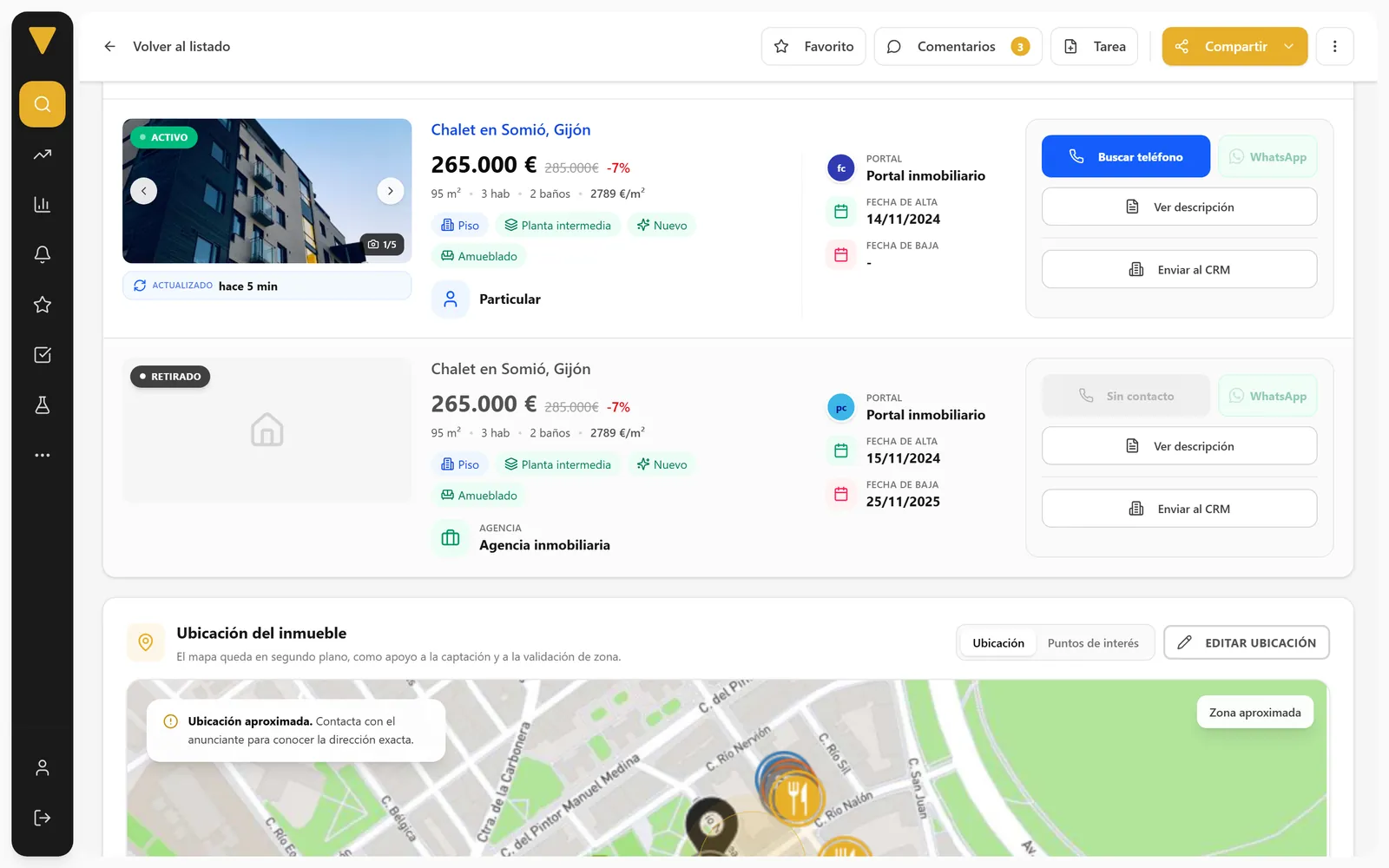Click the 1/5 photo counter badge
This screenshot has width=1389, height=868.
(382, 245)
